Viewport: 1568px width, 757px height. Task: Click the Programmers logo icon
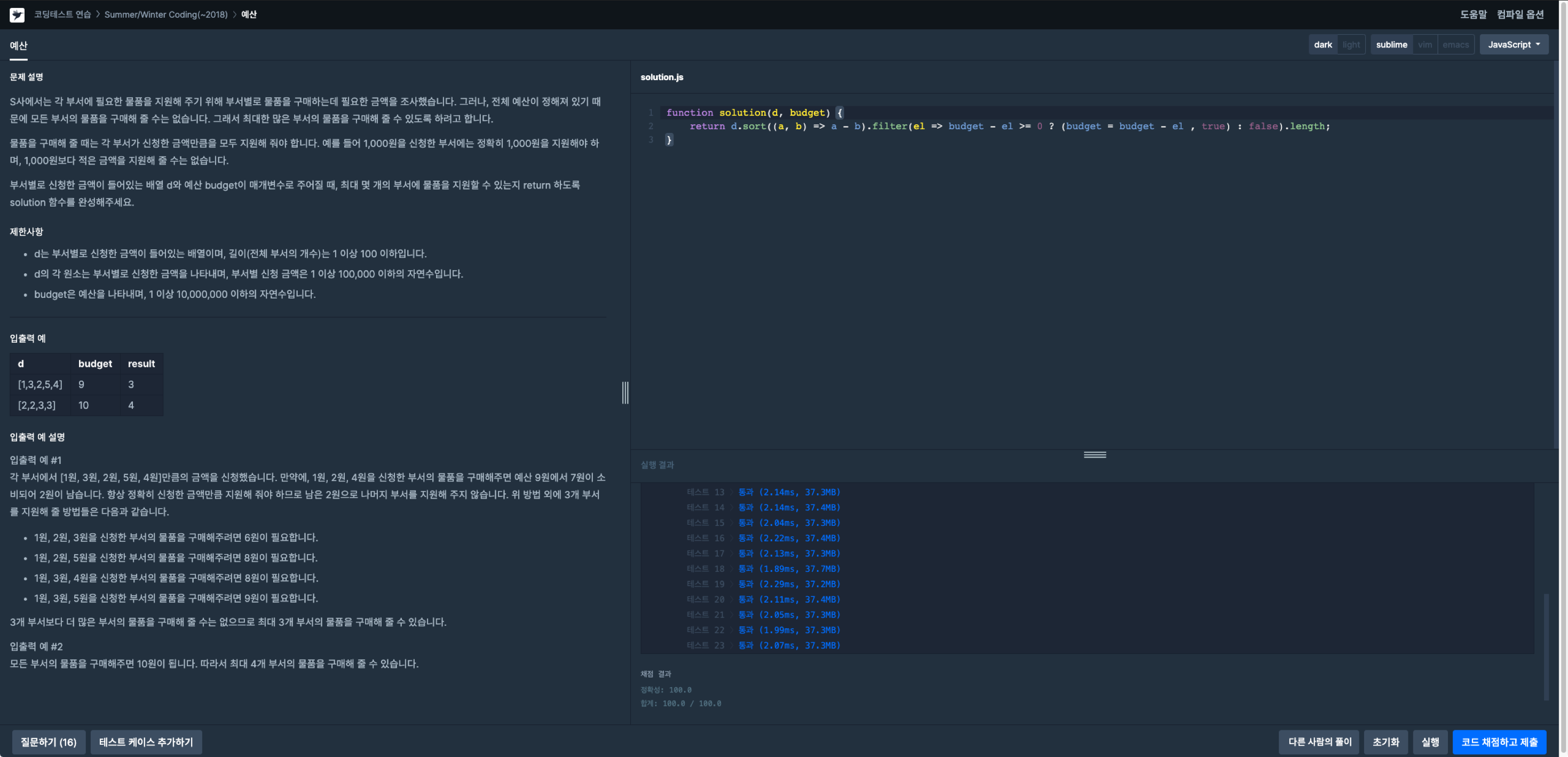pos(17,14)
